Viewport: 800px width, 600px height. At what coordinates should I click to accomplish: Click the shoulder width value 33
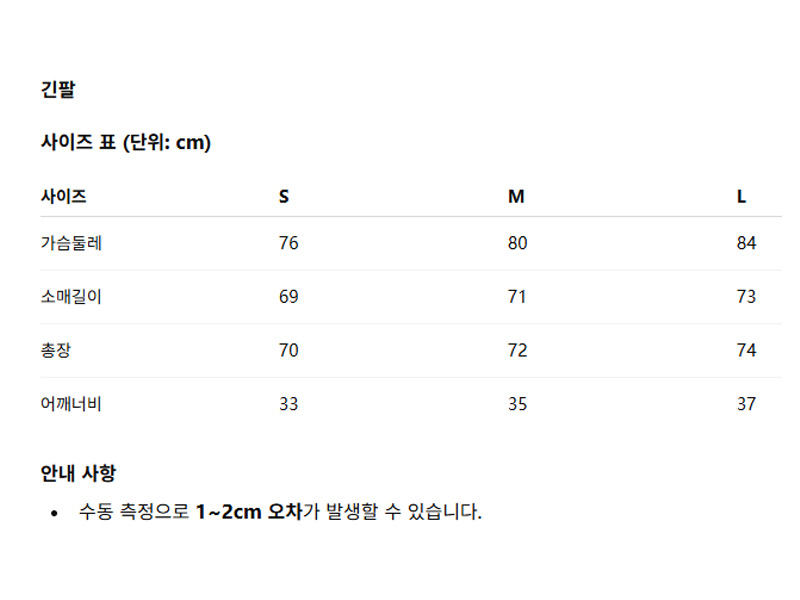point(288,404)
